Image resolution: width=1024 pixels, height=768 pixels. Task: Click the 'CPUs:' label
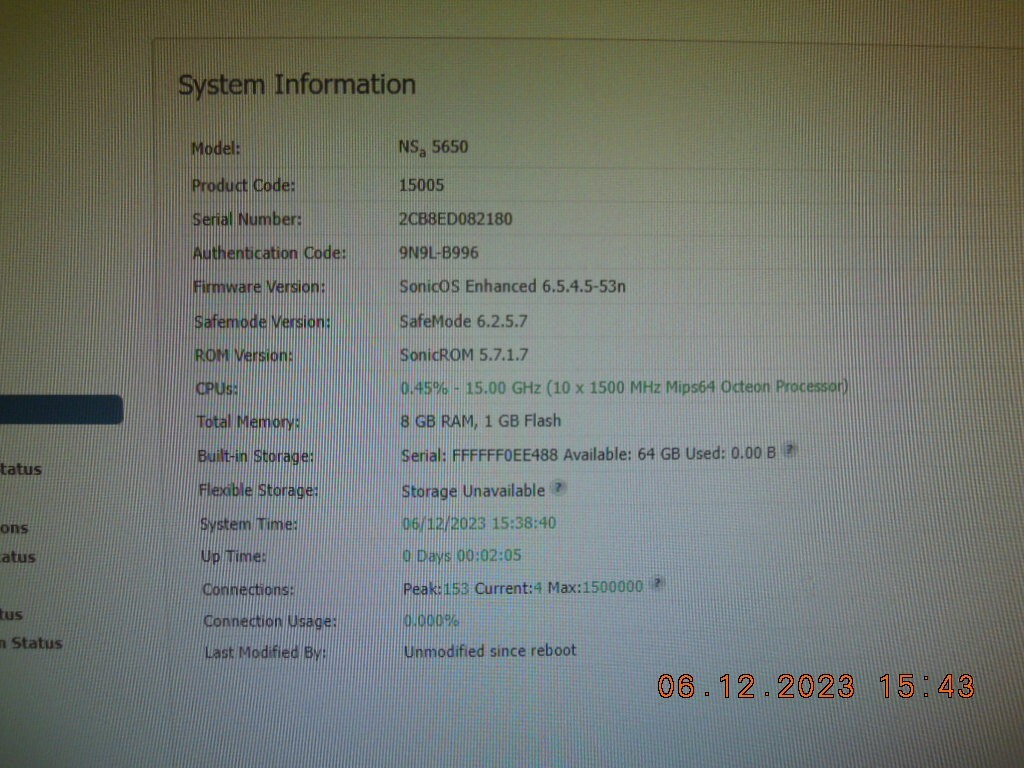(217, 389)
